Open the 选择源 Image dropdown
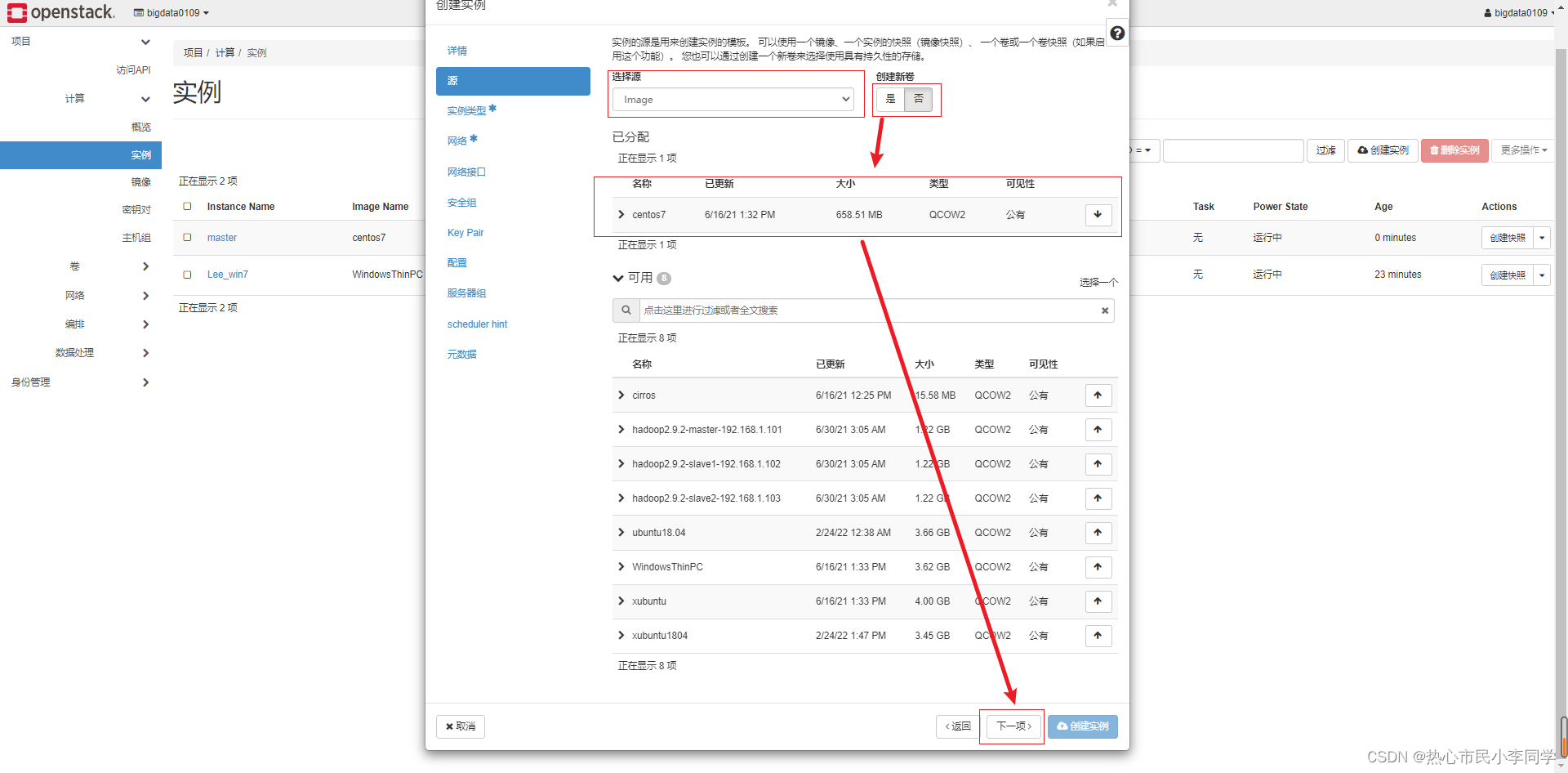The width and height of the screenshot is (1568, 773). point(733,100)
